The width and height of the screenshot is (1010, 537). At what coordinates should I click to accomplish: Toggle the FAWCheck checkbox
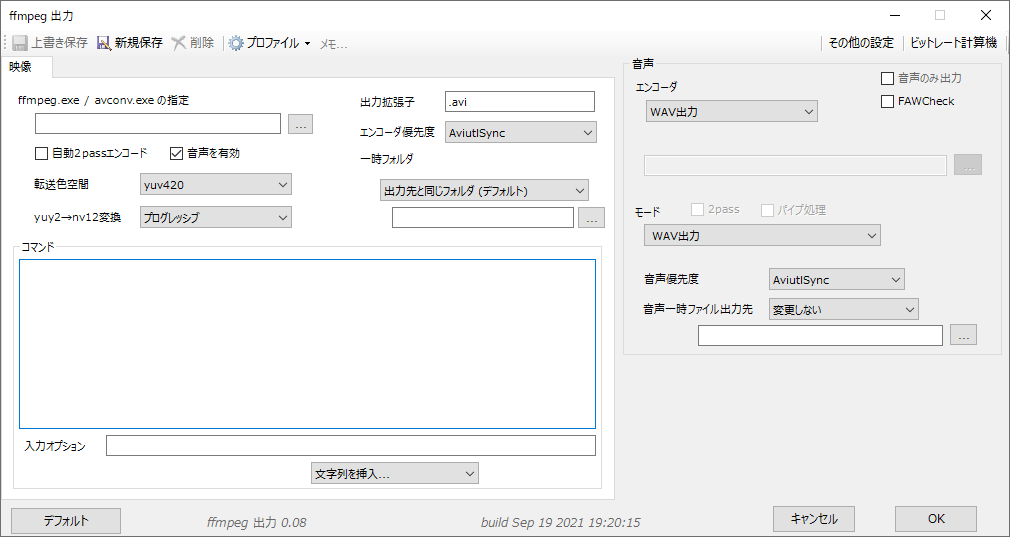point(887,101)
